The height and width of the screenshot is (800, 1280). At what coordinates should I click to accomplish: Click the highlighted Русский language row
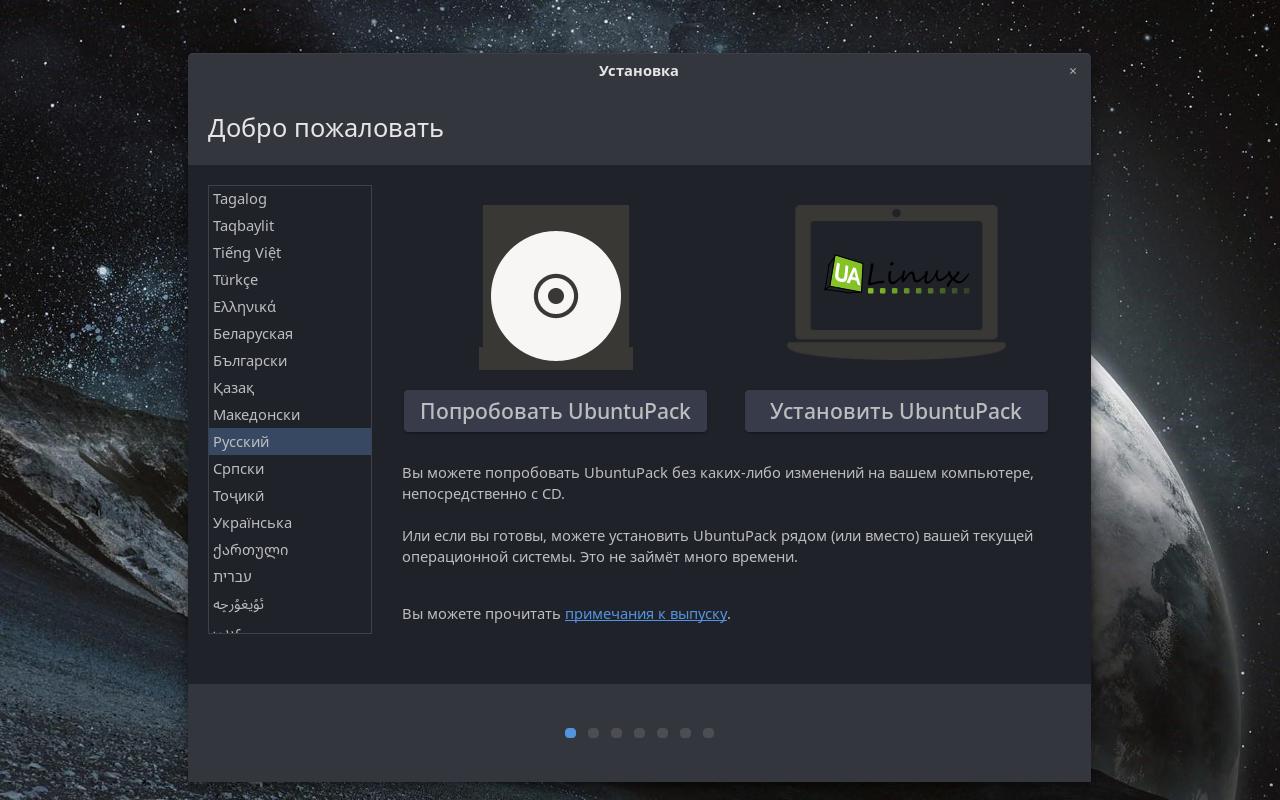[290, 442]
